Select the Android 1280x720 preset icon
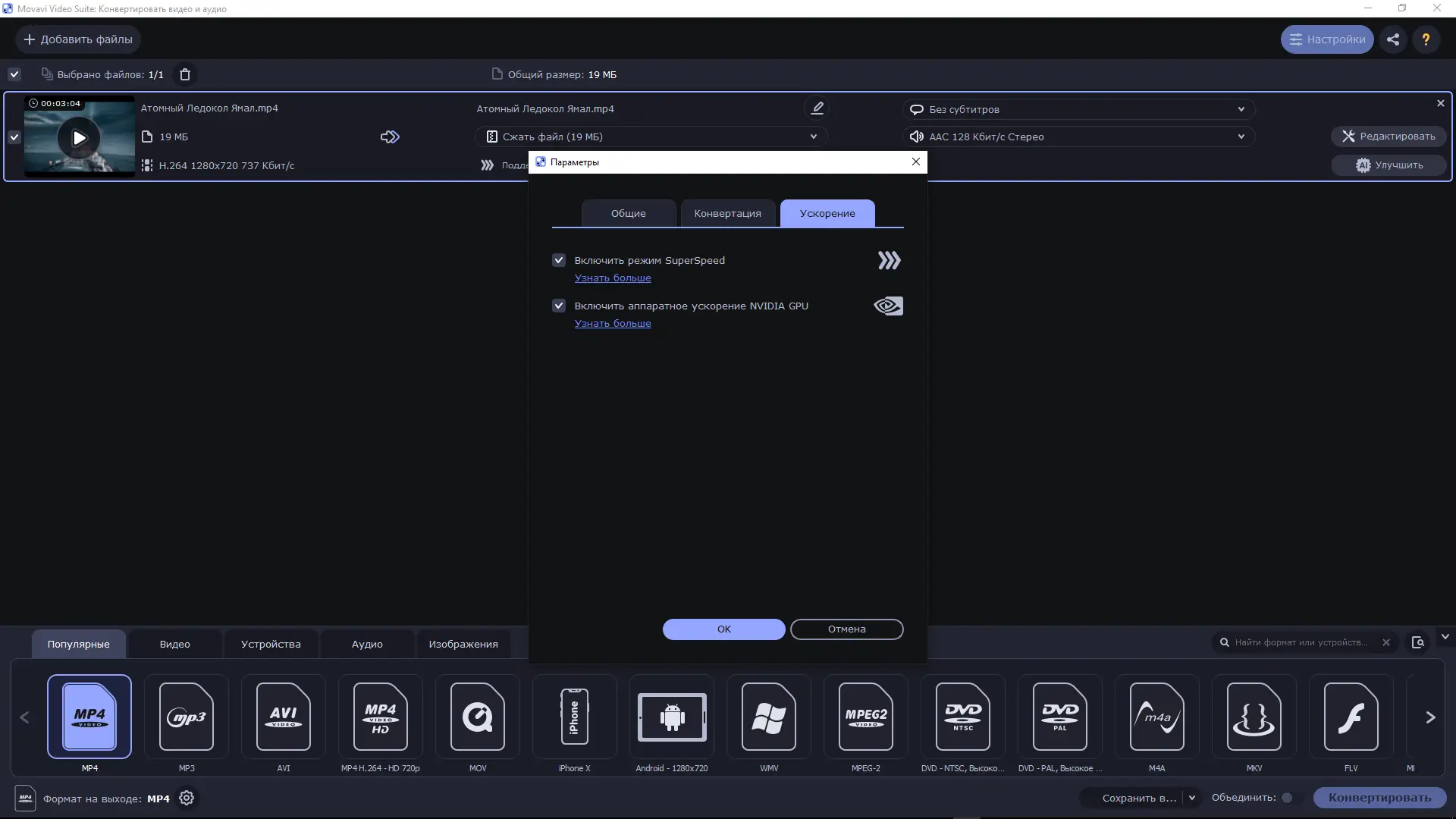 (671, 717)
